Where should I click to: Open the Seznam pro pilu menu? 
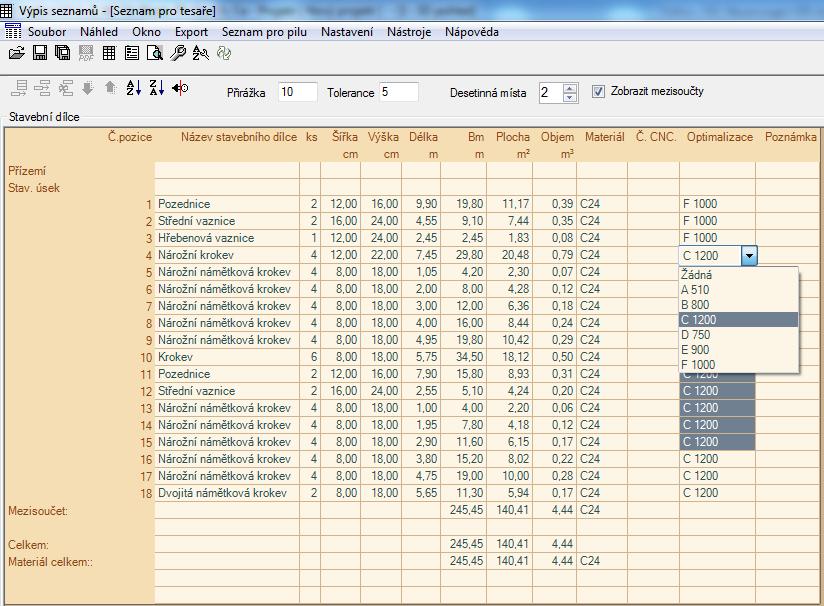pos(264,32)
